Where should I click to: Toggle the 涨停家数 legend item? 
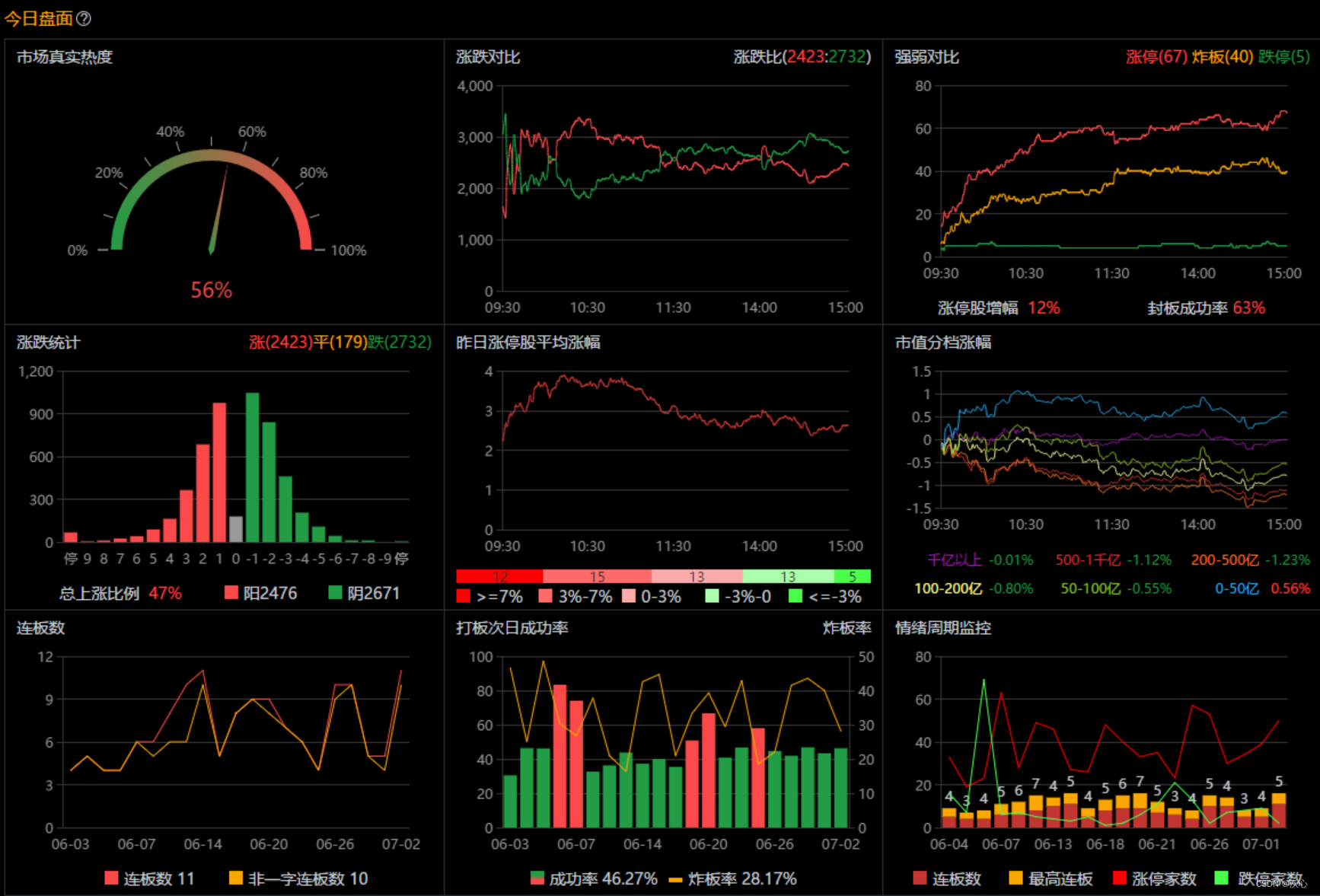tap(1154, 878)
